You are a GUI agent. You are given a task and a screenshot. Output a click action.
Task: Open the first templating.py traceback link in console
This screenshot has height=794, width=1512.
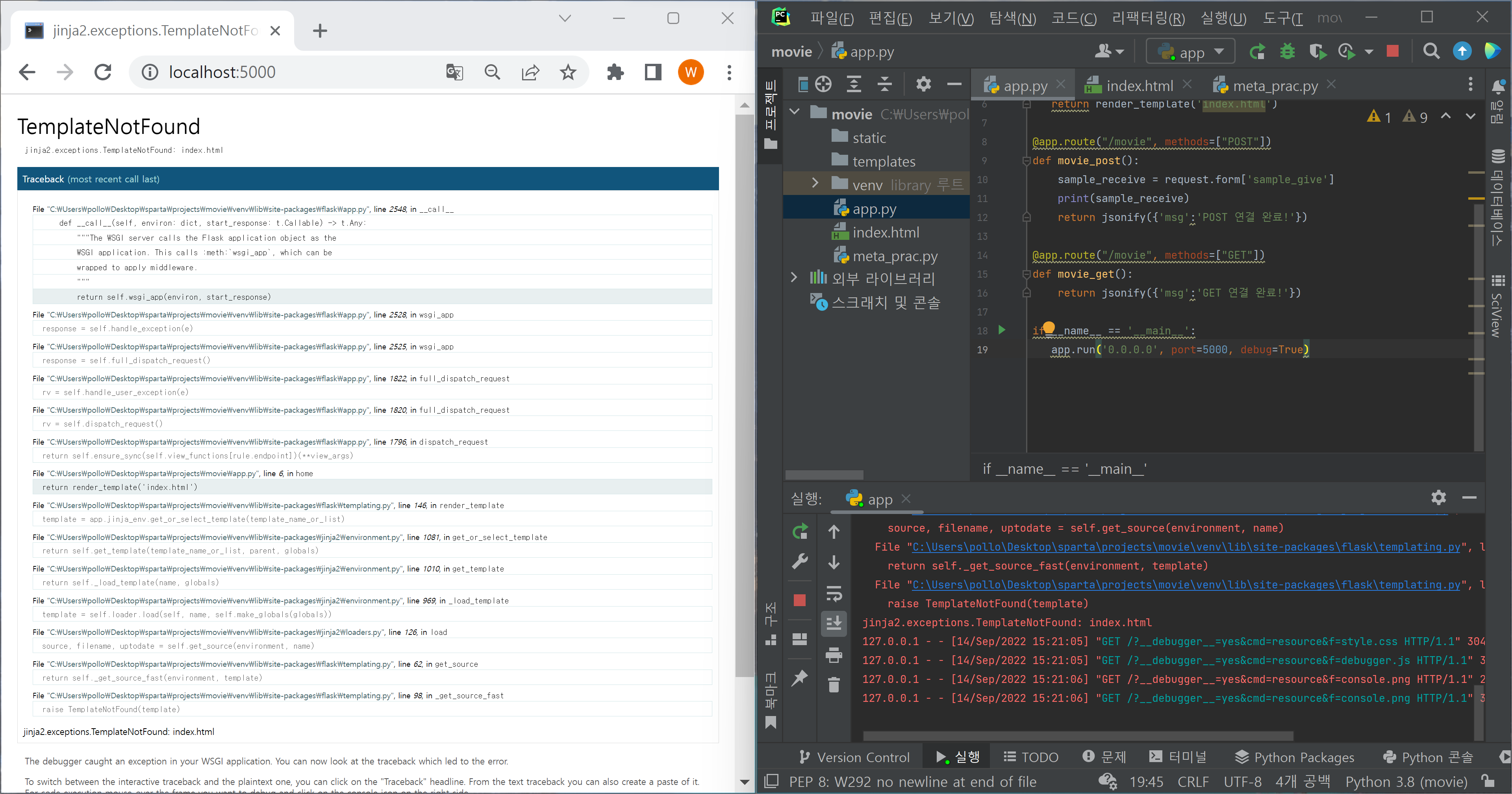click(x=1186, y=547)
